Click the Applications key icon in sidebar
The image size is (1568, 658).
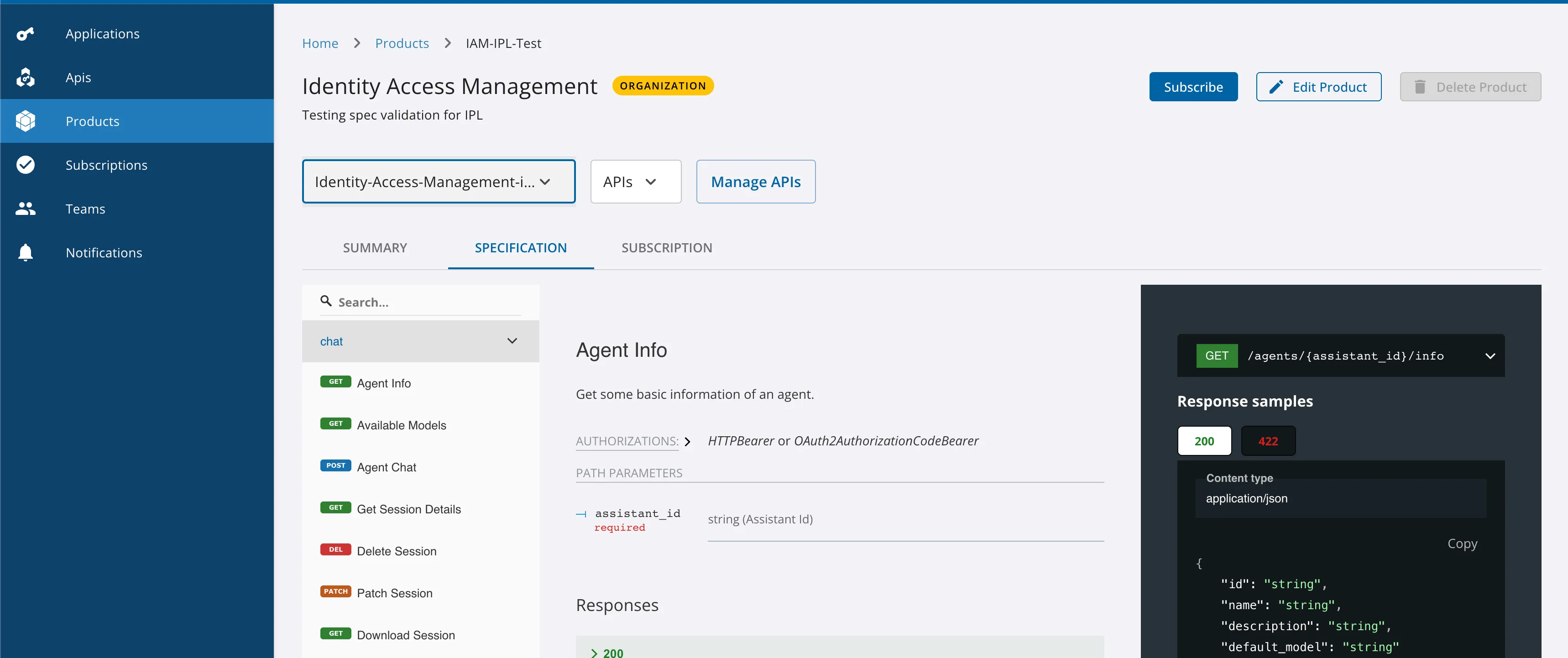25,34
